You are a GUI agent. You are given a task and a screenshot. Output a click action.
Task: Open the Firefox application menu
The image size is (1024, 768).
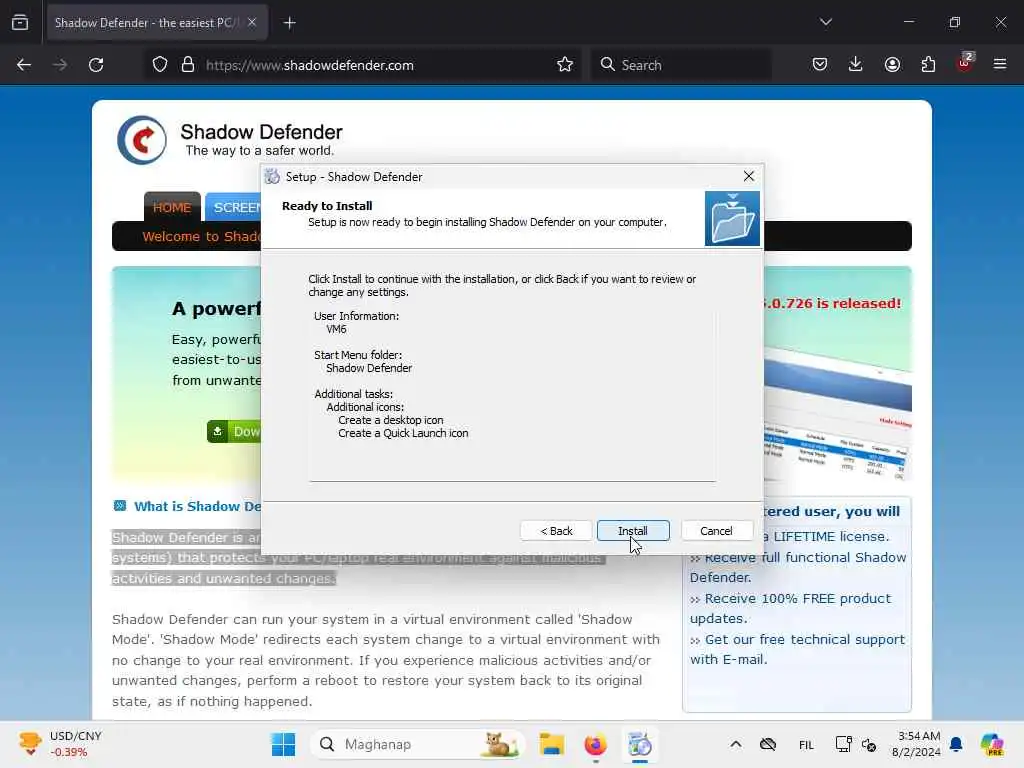click(1000, 64)
